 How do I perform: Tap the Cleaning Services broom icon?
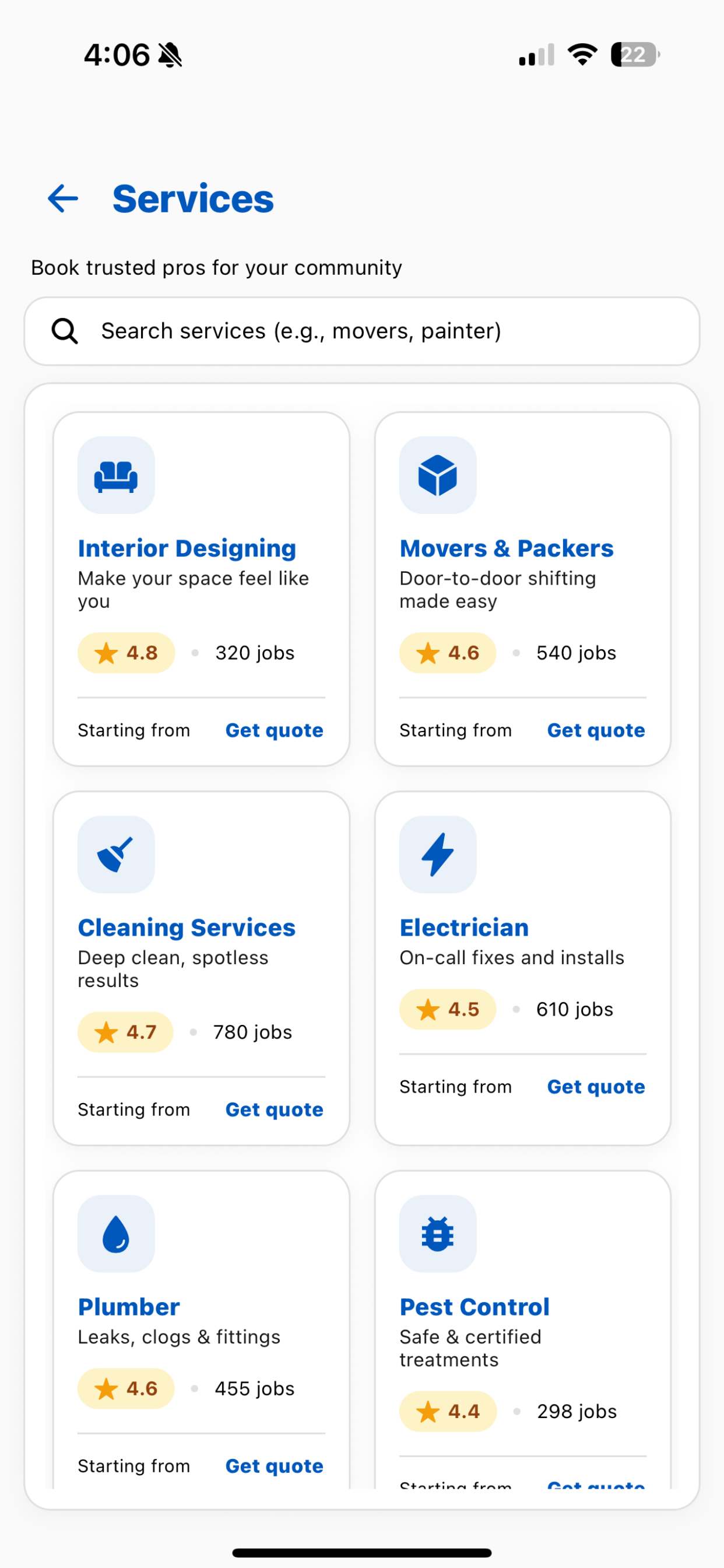point(115,855)
